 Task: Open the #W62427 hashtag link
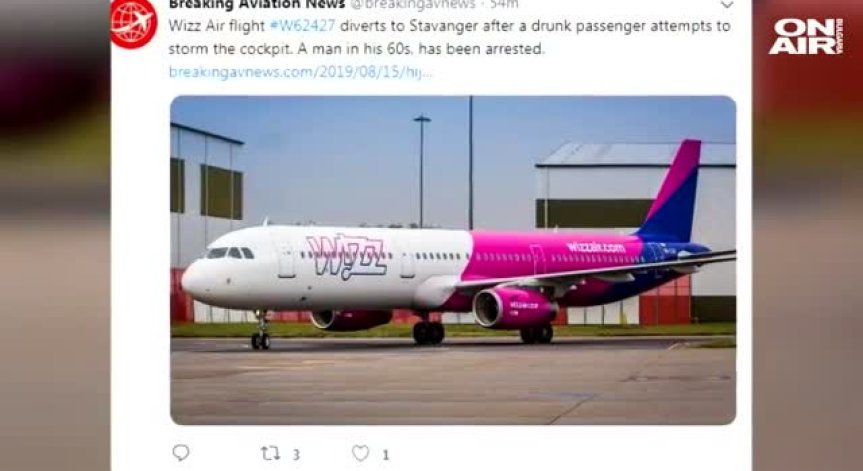click(302, 26)
